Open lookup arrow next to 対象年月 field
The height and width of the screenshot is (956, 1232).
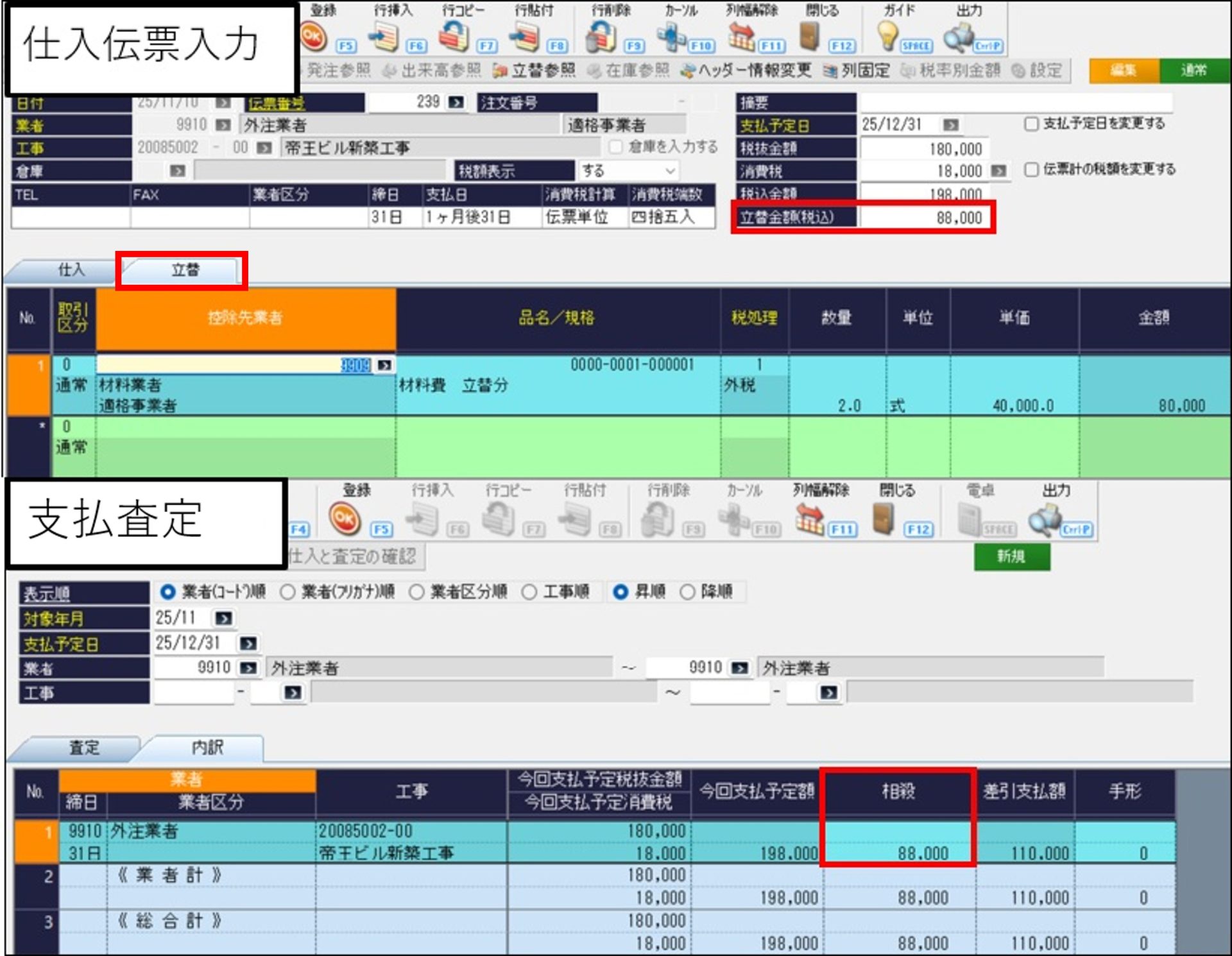(x=224, y=619)
